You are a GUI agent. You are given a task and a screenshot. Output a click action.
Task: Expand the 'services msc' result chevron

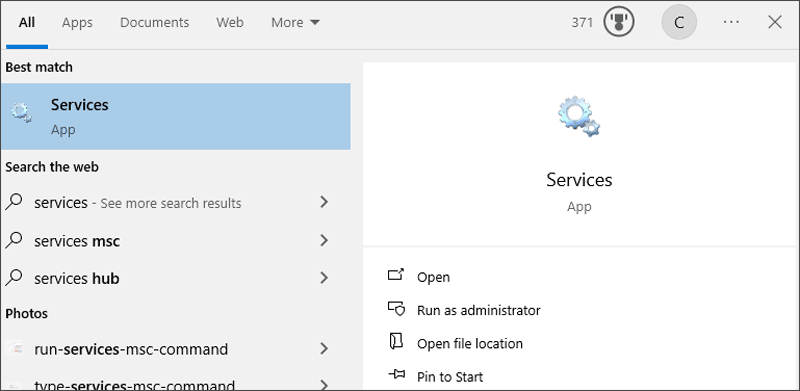[323, 240]
